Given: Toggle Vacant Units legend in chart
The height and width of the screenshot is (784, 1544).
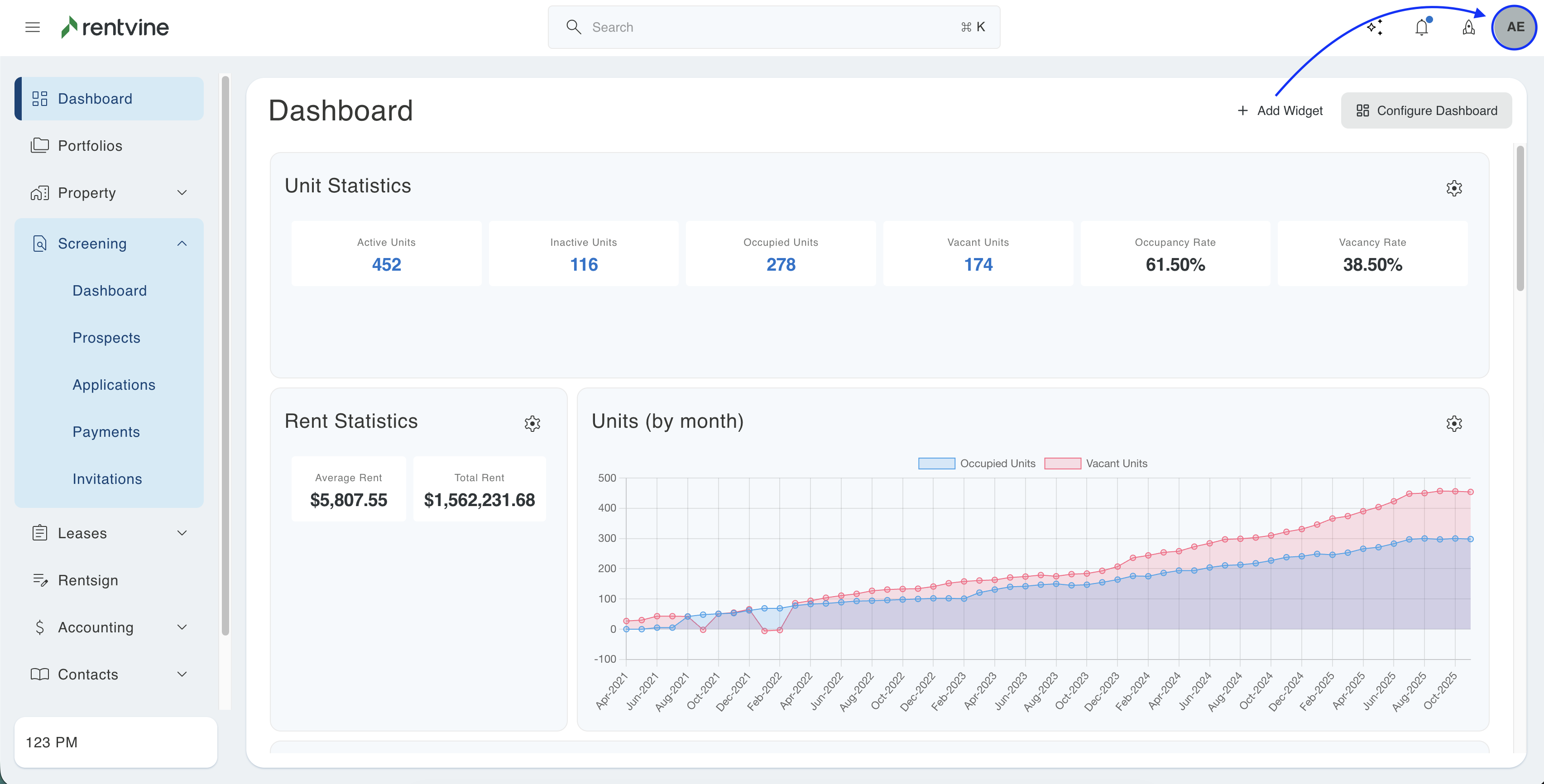Looking at the screenshot, I should [x=1096, y=464].
